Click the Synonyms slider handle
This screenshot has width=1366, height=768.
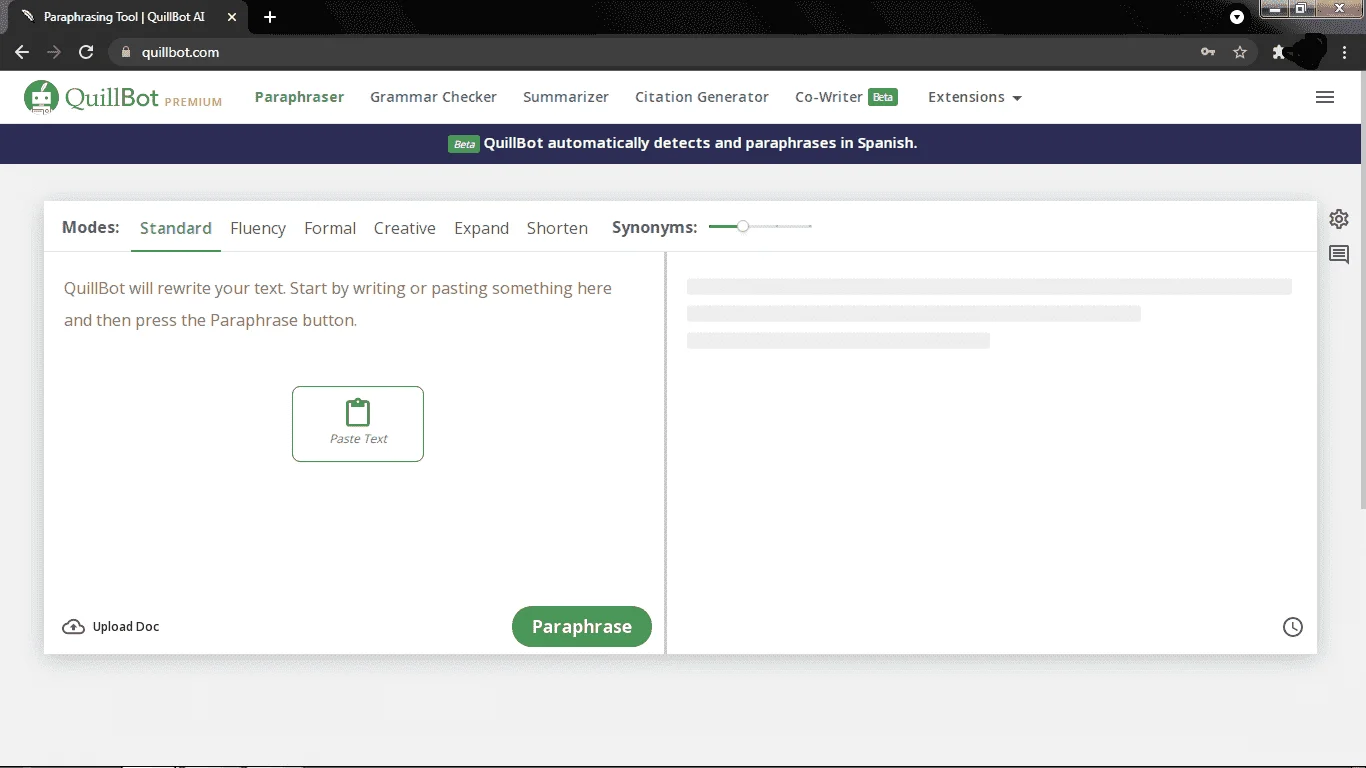pyautogui.click(x=743, y=226)
